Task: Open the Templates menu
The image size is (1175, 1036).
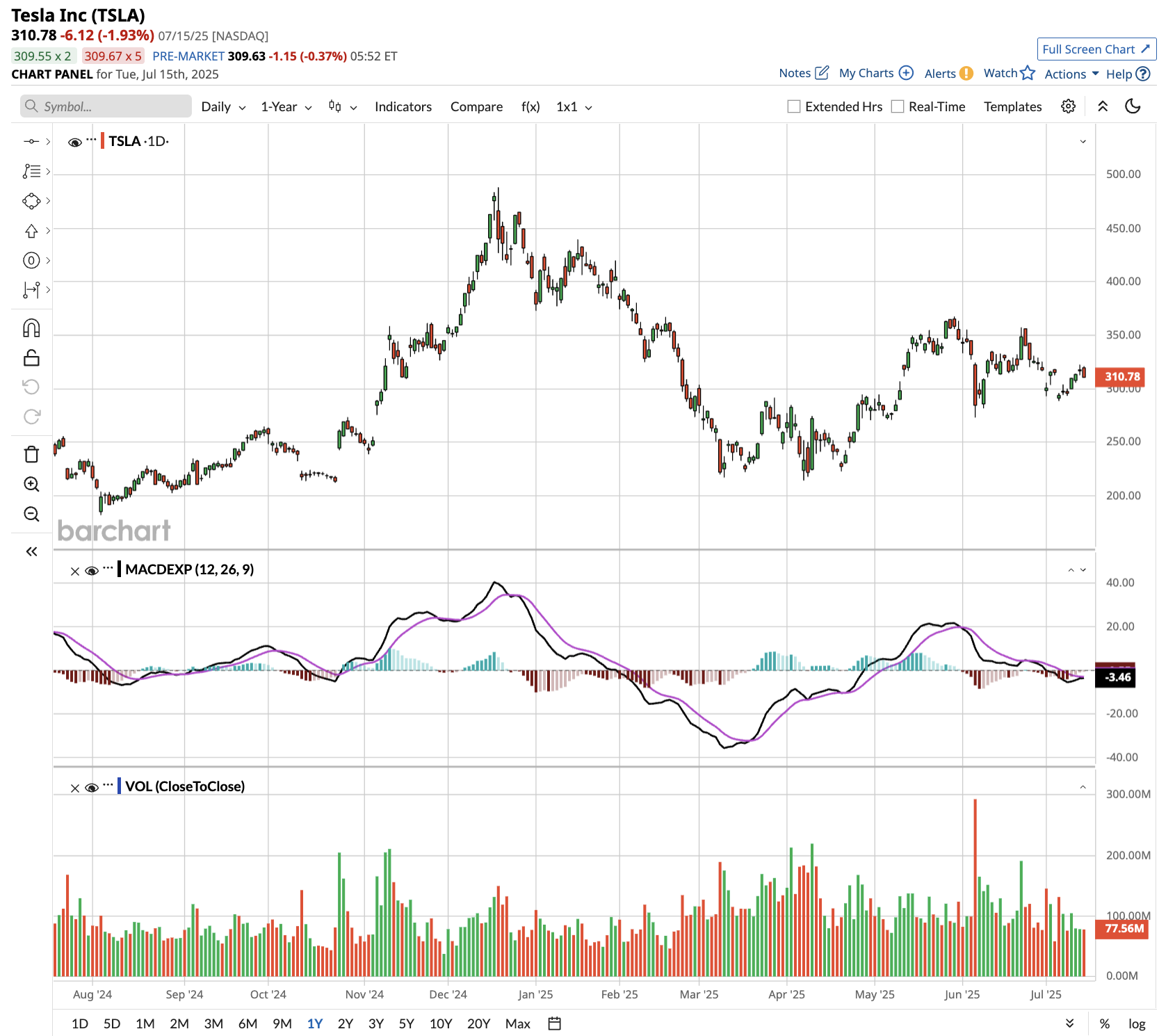Action: [1012, 106]
